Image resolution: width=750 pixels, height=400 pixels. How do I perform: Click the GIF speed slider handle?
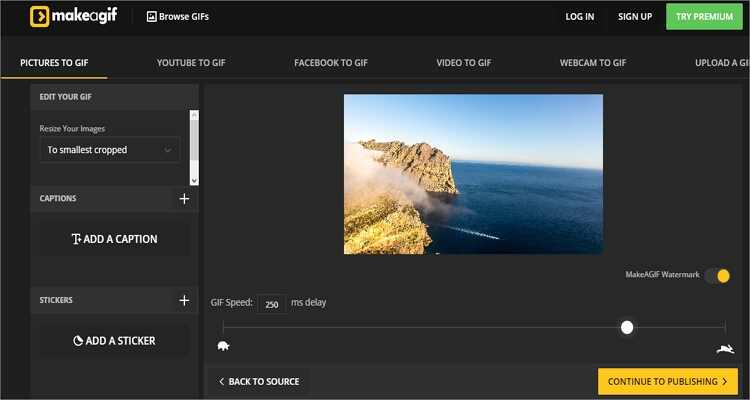point(627,327)
